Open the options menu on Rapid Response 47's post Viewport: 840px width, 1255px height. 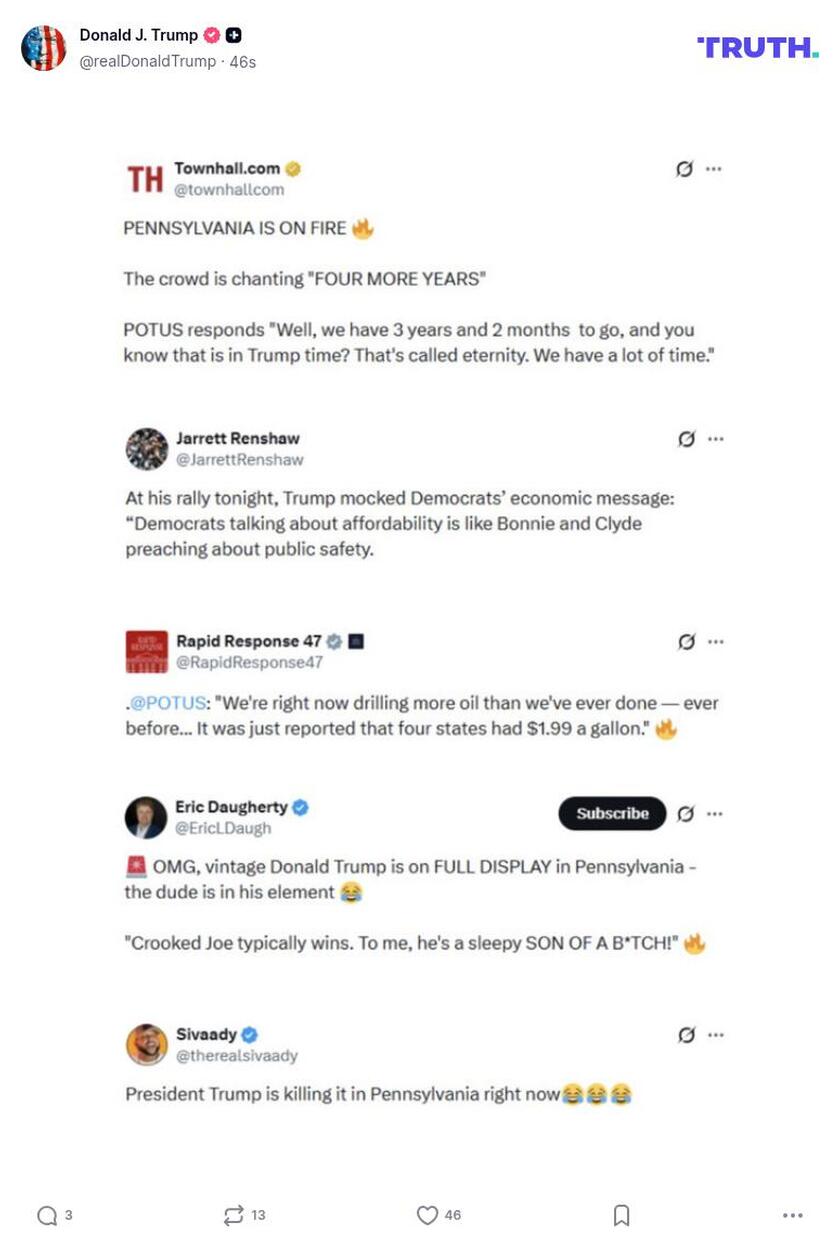[714, 643]
